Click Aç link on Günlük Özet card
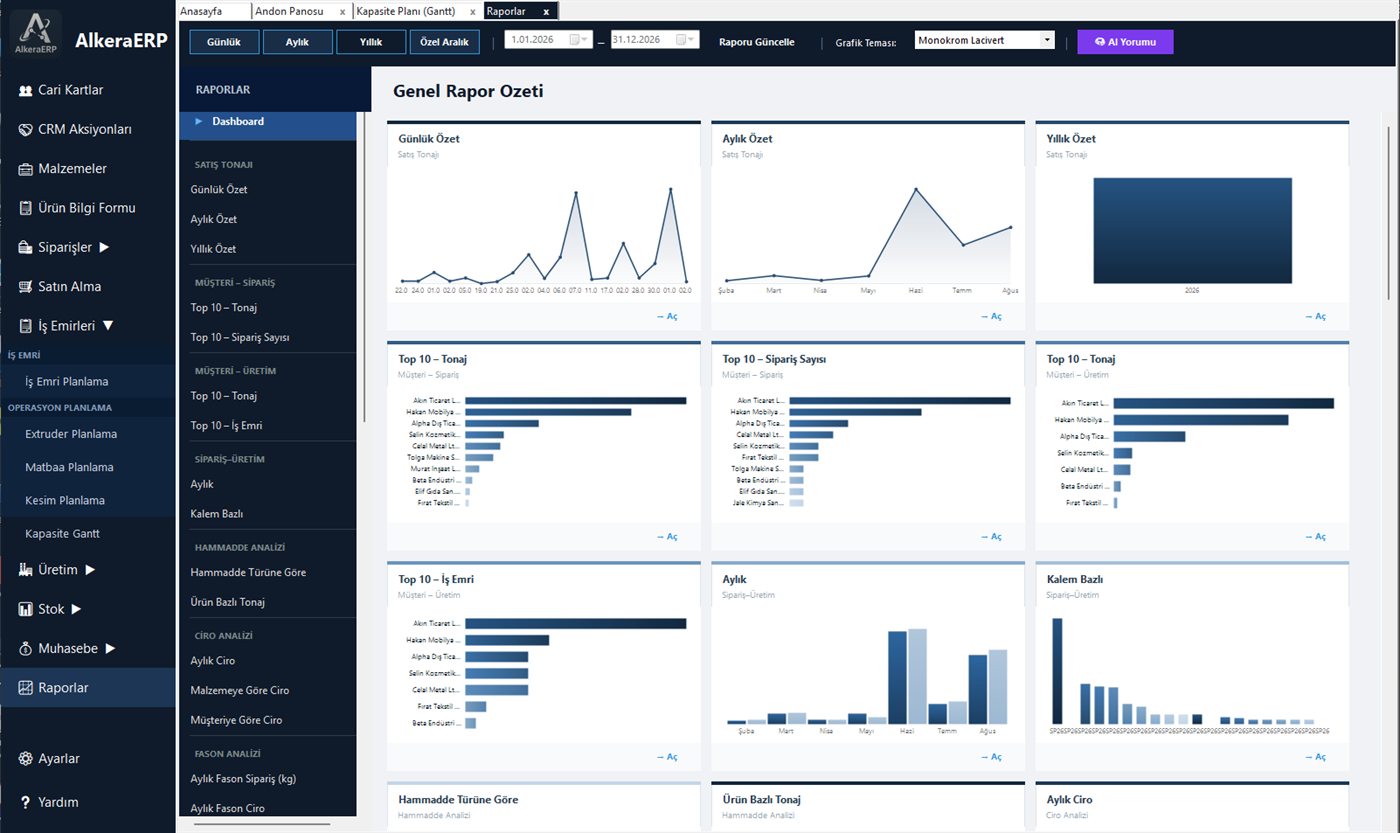This screenshot has height=833, width=1400. click(667, 316)
